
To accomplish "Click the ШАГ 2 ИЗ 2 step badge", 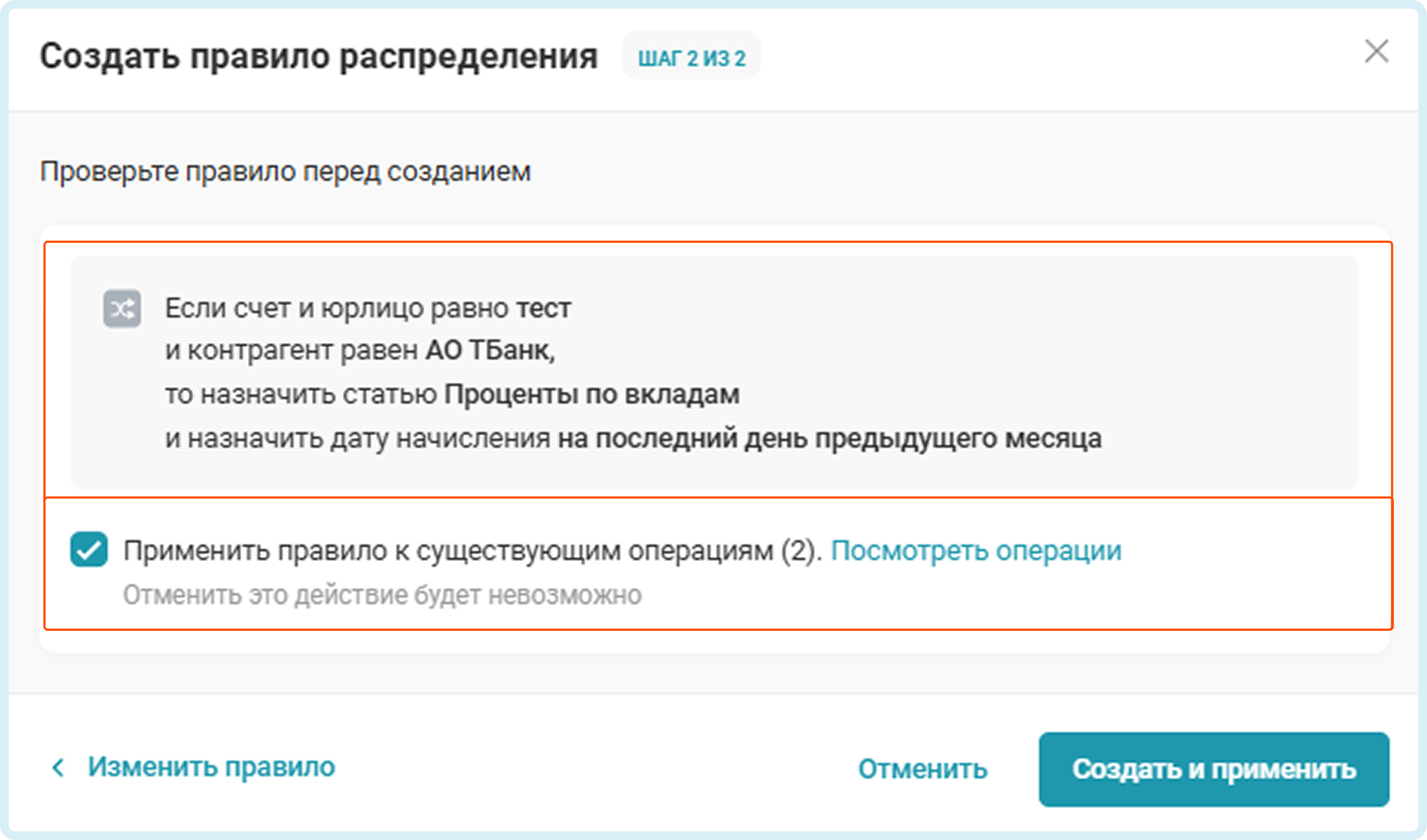I will [691, 58].
